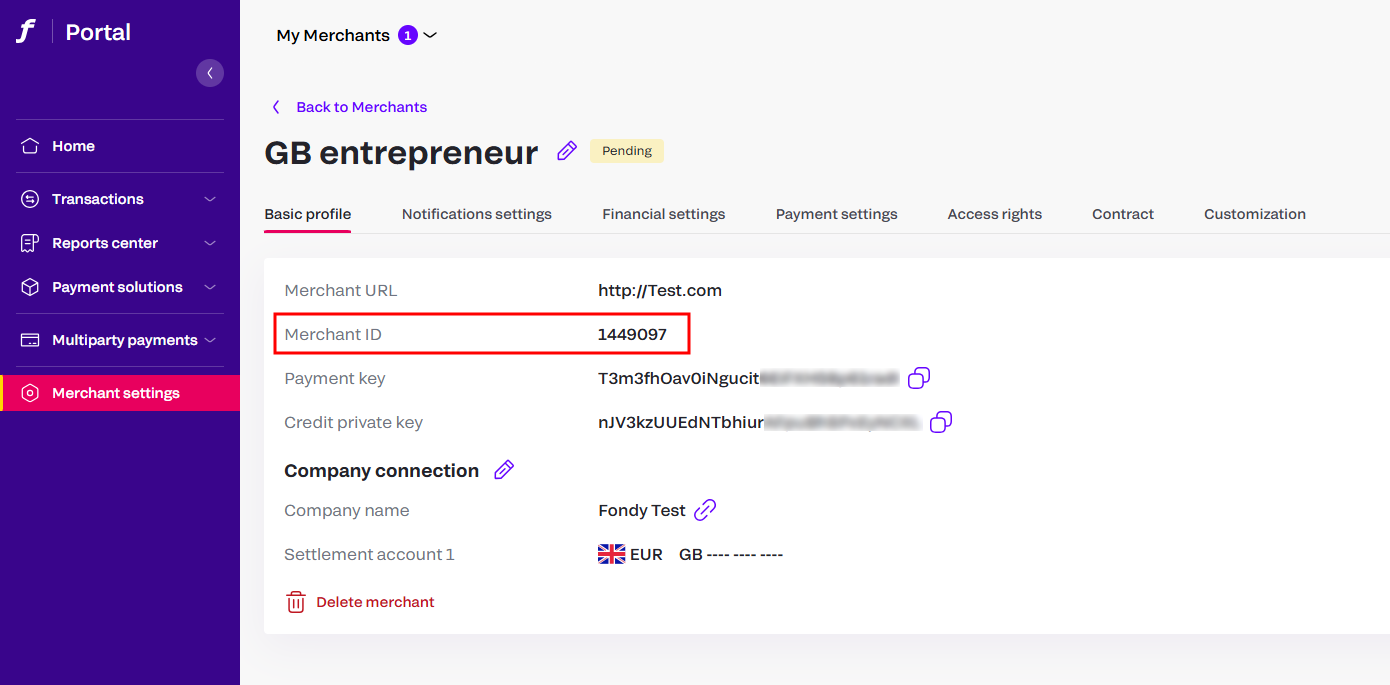Follow the Back to Merchants link

coord(361,107)
